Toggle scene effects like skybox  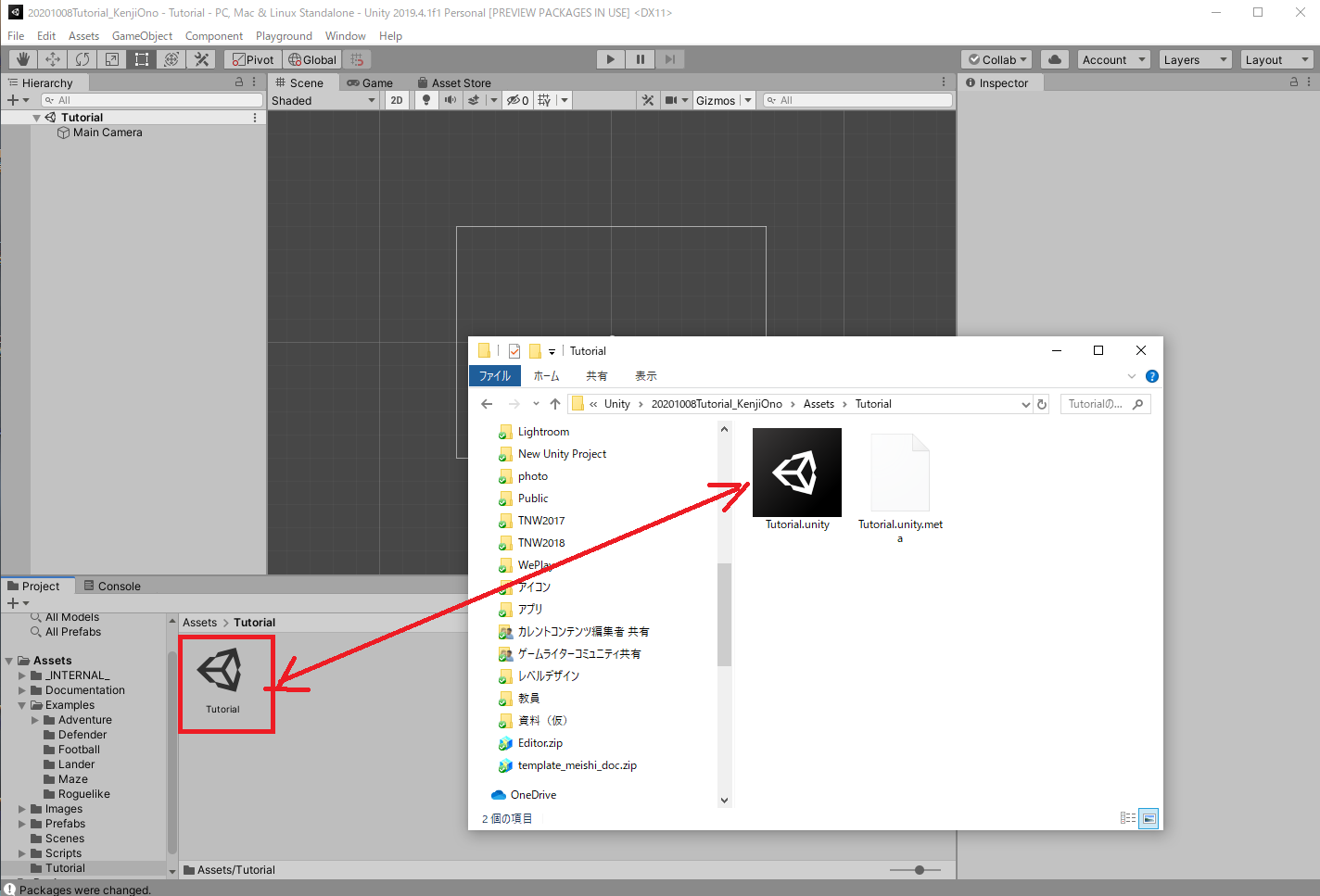(474, 100)
